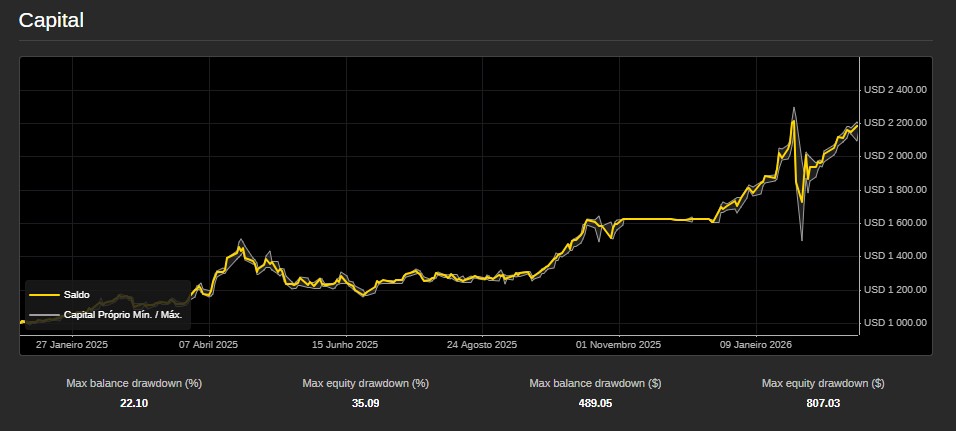The width and height of the screenshot is (956, 431).
Task: Toggle Capital Próprio Mín. / Máx. legend entry
Action: pyautogui.click(x=122, y=315)
